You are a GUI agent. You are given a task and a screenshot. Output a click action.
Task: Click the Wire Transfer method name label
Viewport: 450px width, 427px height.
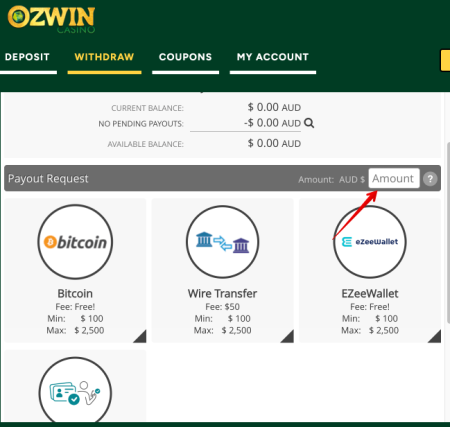[x=222, y=294]
